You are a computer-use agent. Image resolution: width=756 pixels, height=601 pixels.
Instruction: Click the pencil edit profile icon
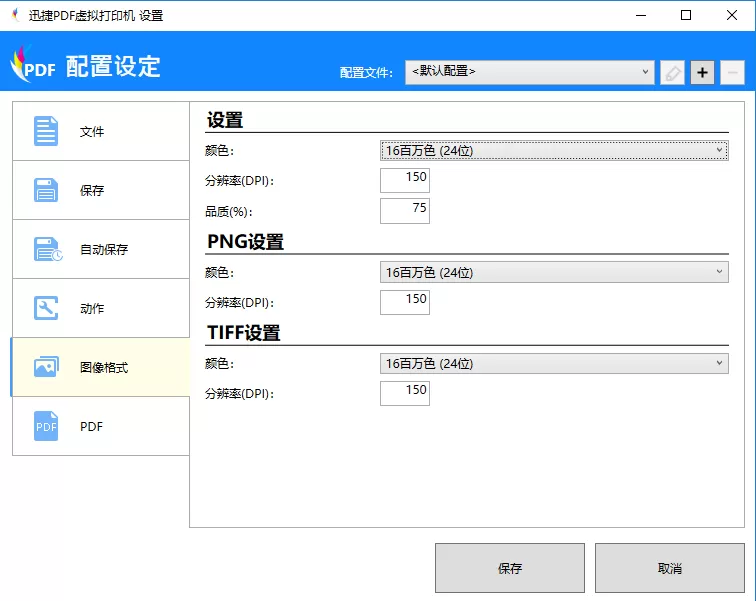(672, 73)
